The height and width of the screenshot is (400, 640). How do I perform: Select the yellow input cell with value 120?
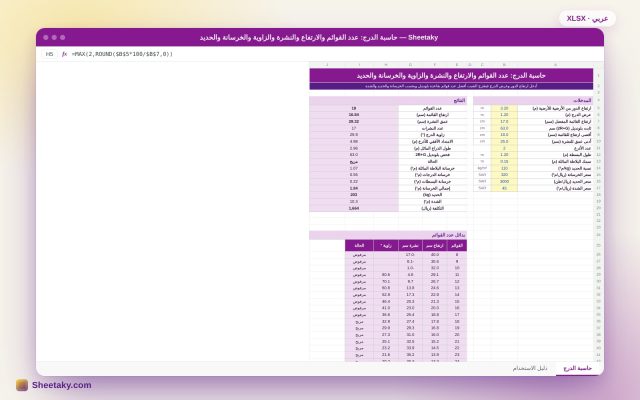tap(504, 168)
